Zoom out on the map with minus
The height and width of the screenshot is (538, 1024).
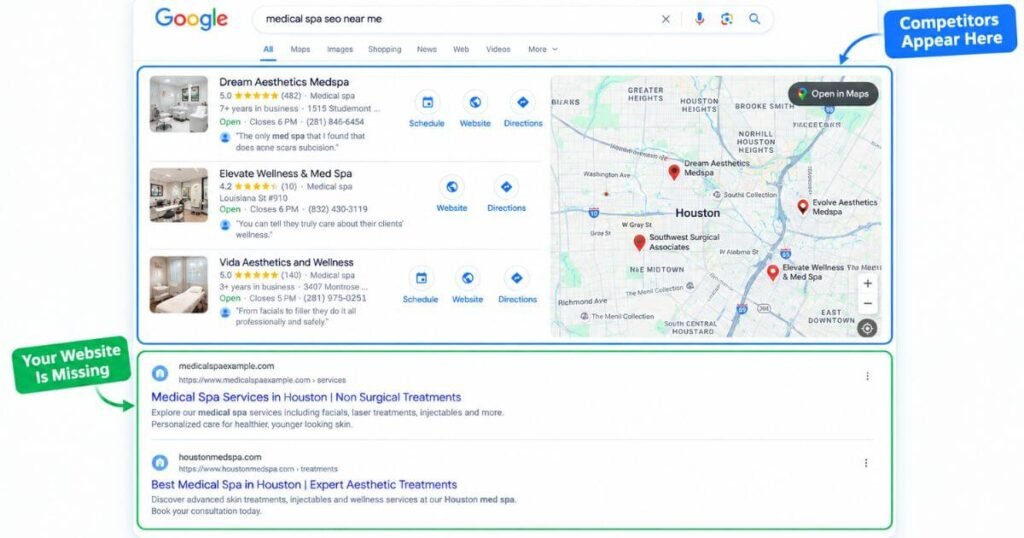867,304
